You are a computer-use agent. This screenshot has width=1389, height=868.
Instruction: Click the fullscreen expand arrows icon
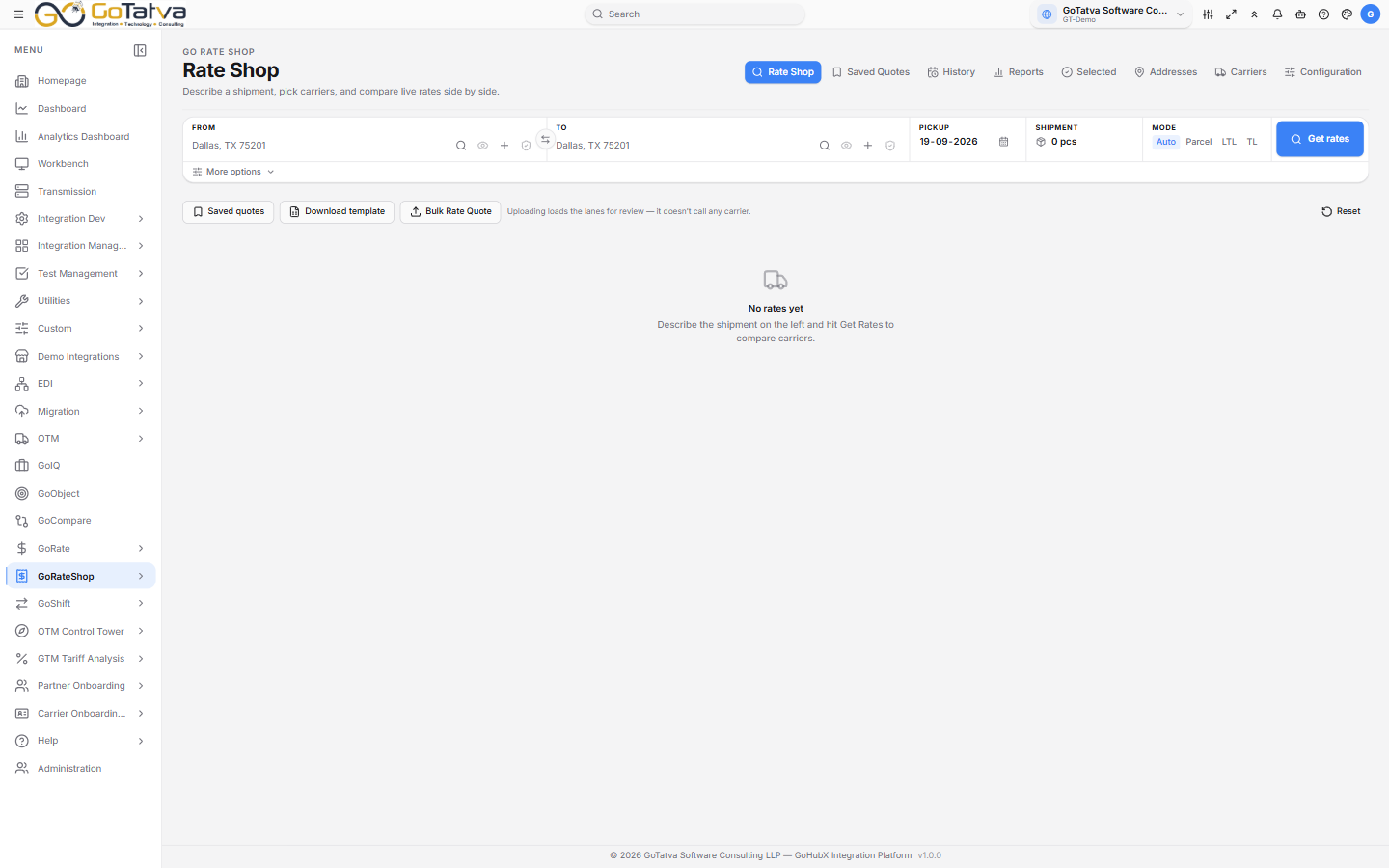(x=1231, y=14)
